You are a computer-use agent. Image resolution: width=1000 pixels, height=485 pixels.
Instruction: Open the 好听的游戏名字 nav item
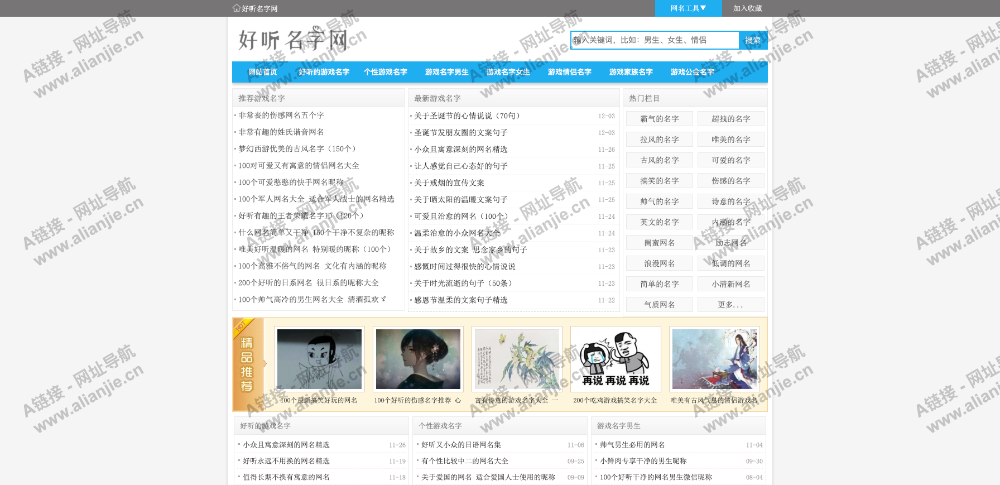(x=324, y=72)
